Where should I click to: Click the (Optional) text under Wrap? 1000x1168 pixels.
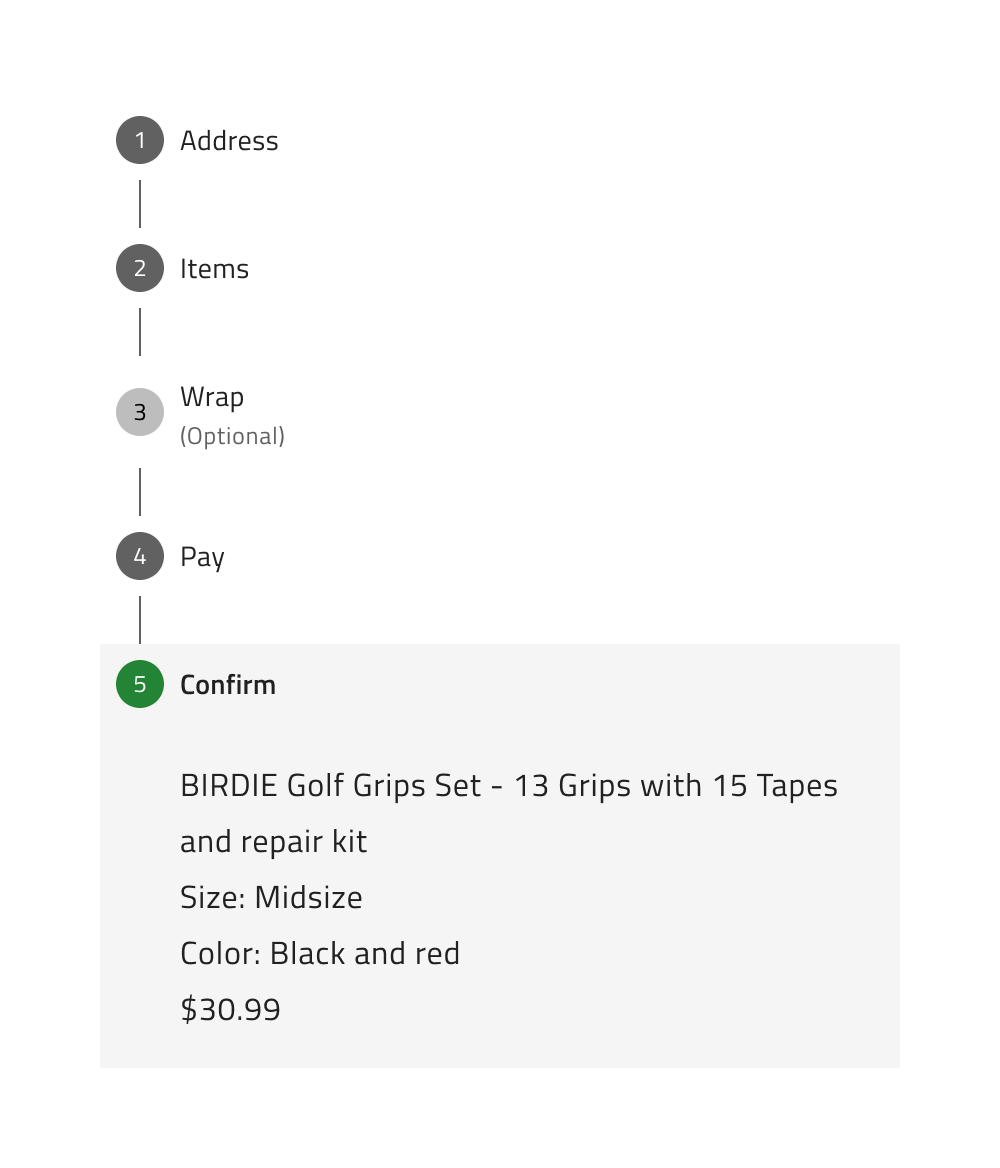[x=232, y=437]
